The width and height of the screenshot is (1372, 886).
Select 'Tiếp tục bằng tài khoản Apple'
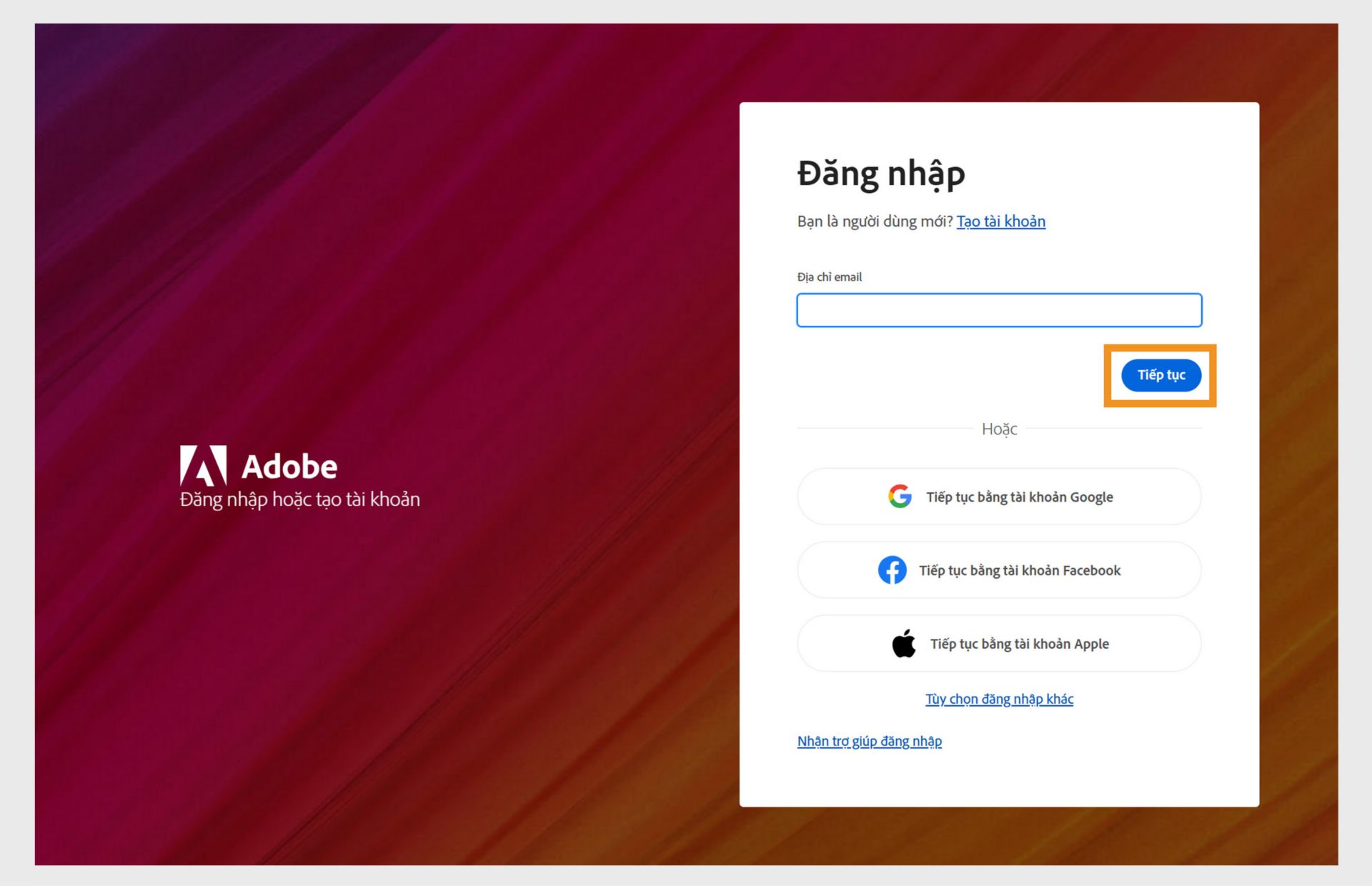point(1019,644)
